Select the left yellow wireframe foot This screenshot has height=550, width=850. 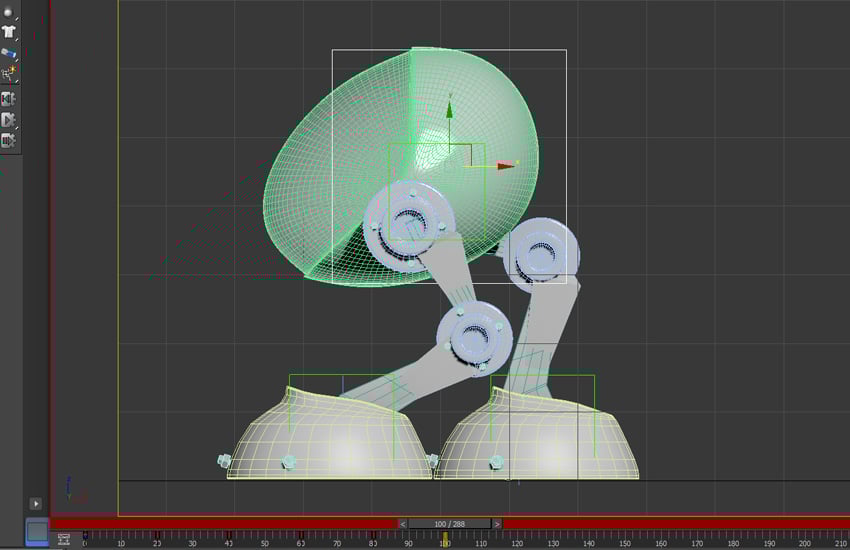pyautogui.click(x=329, y=433)
